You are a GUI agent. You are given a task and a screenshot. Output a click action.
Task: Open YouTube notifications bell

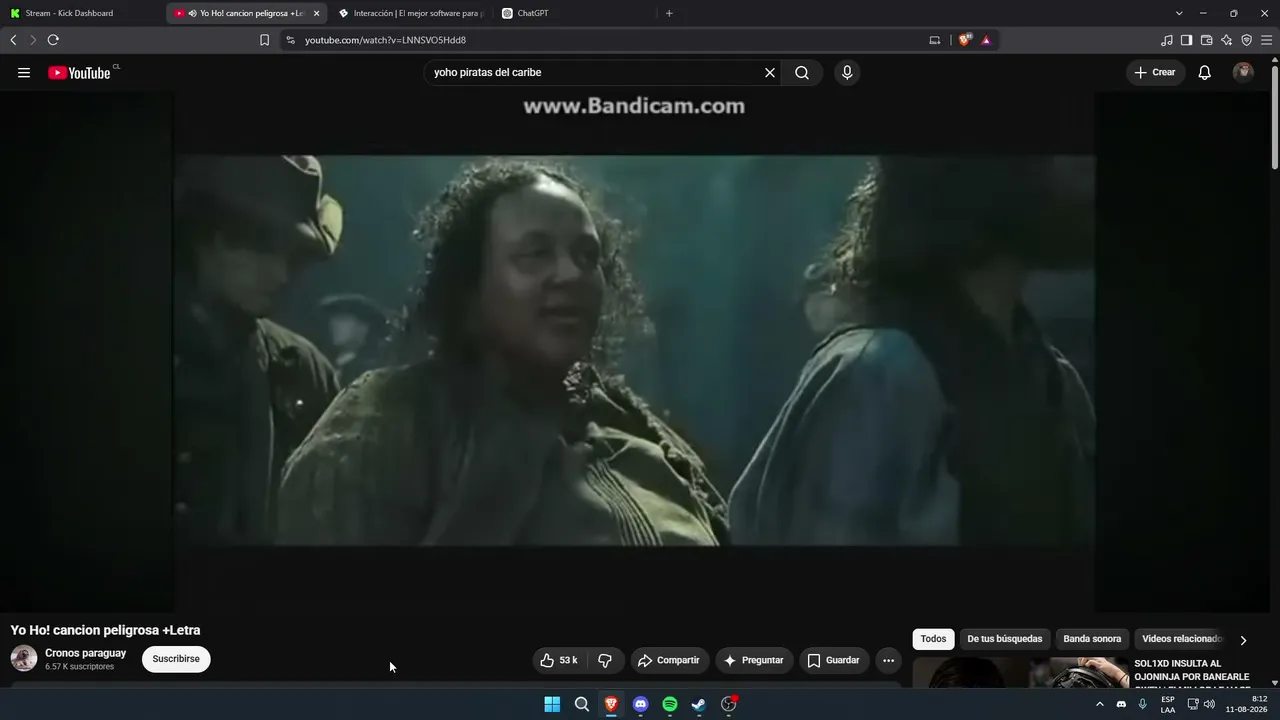(1205, 73)
